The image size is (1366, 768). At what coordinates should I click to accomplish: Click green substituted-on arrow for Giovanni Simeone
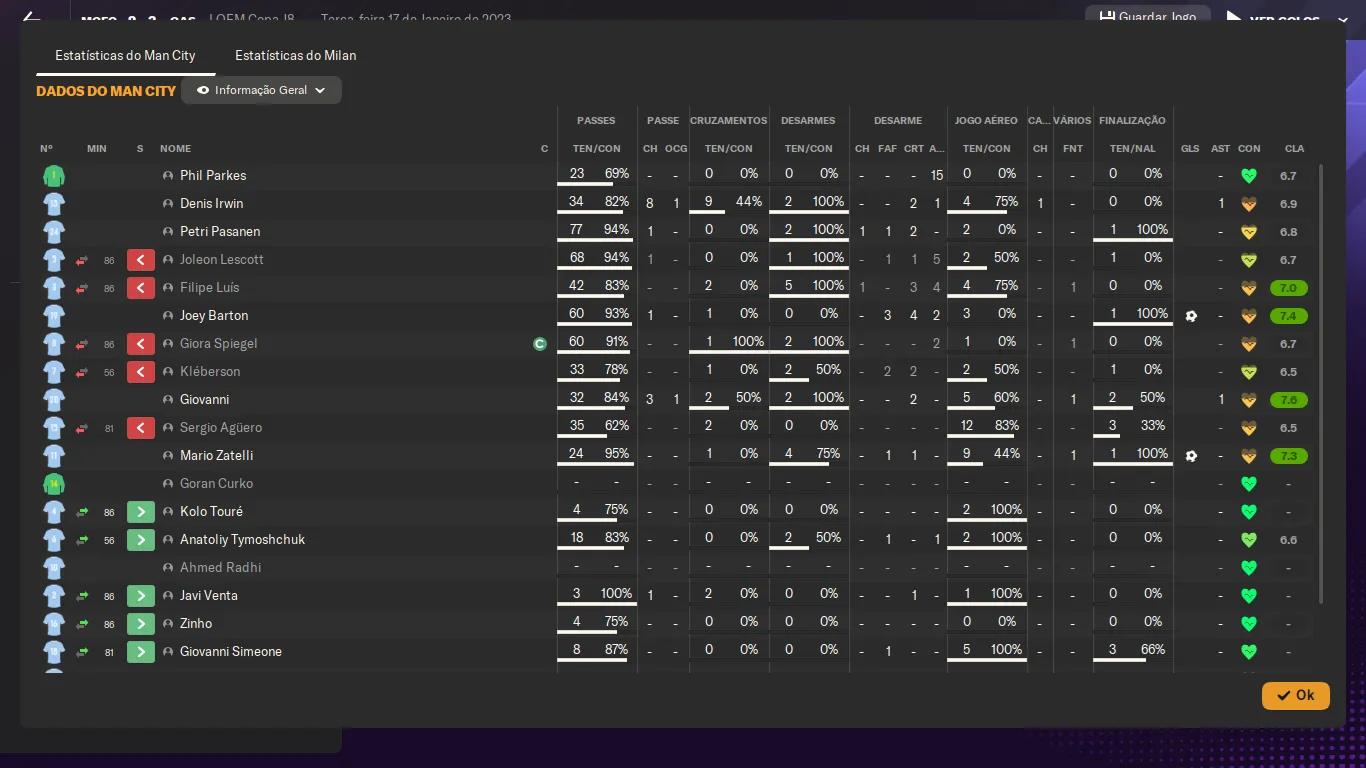141,652
